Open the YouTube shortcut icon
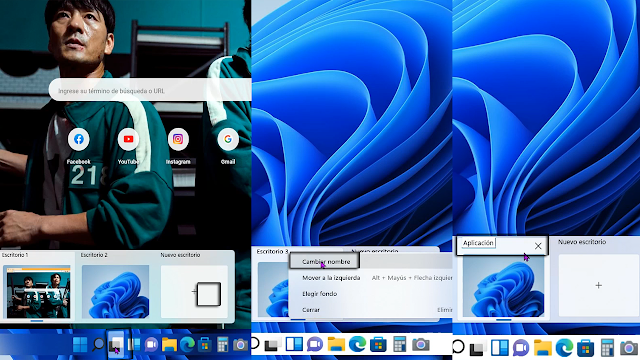640x360 pixels. click(x=128, y=139)
